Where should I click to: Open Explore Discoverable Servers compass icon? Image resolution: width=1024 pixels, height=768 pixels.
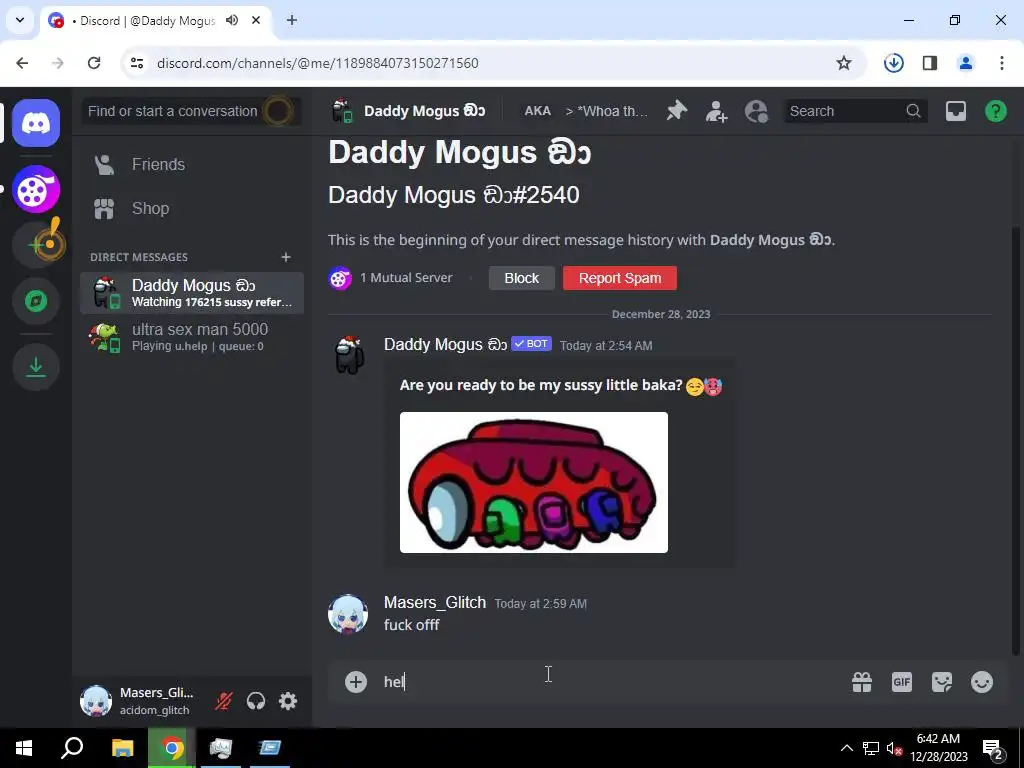(x=36, y=300)
